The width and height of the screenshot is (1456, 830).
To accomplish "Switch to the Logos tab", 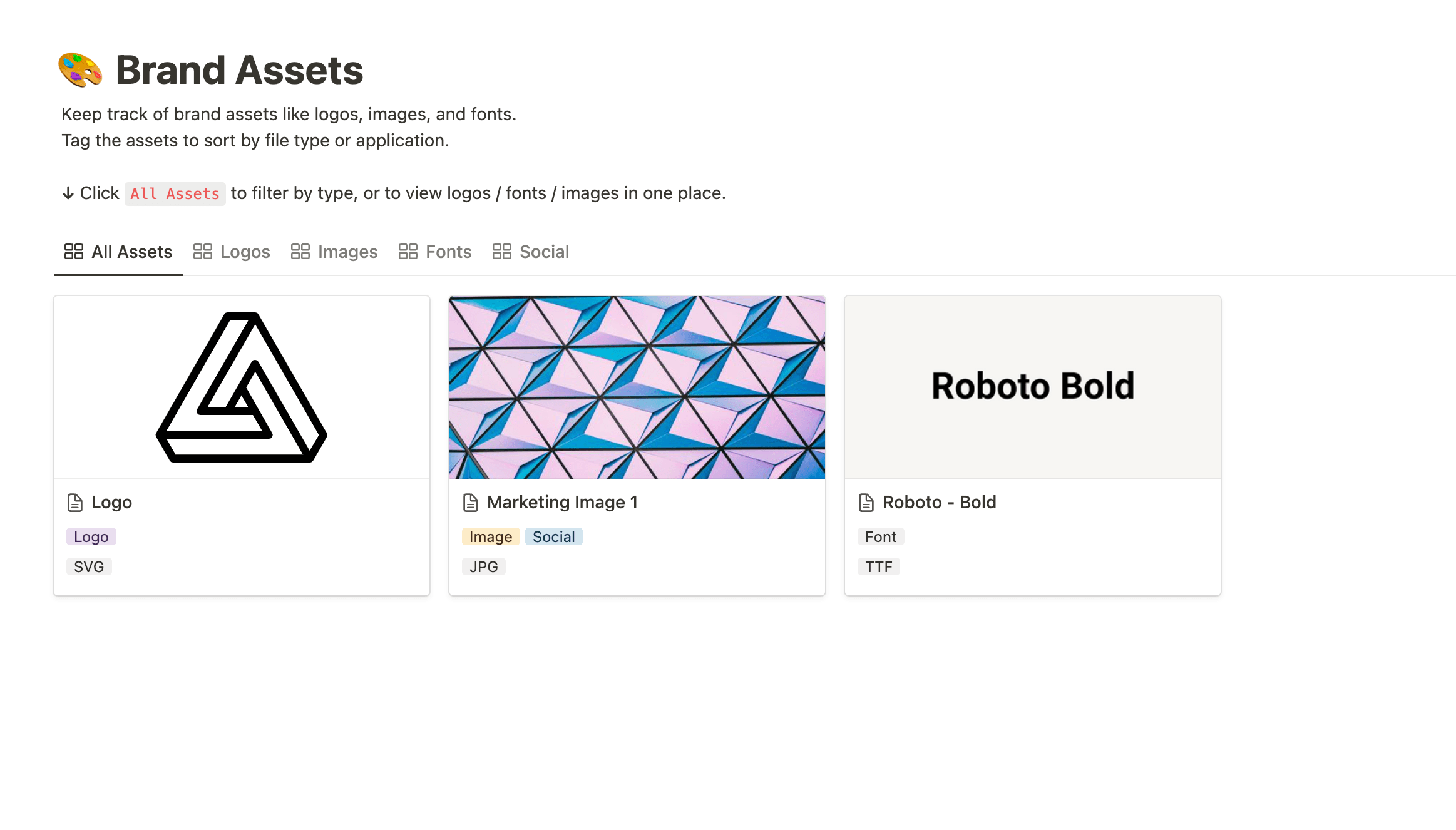I will pos(245,251).
